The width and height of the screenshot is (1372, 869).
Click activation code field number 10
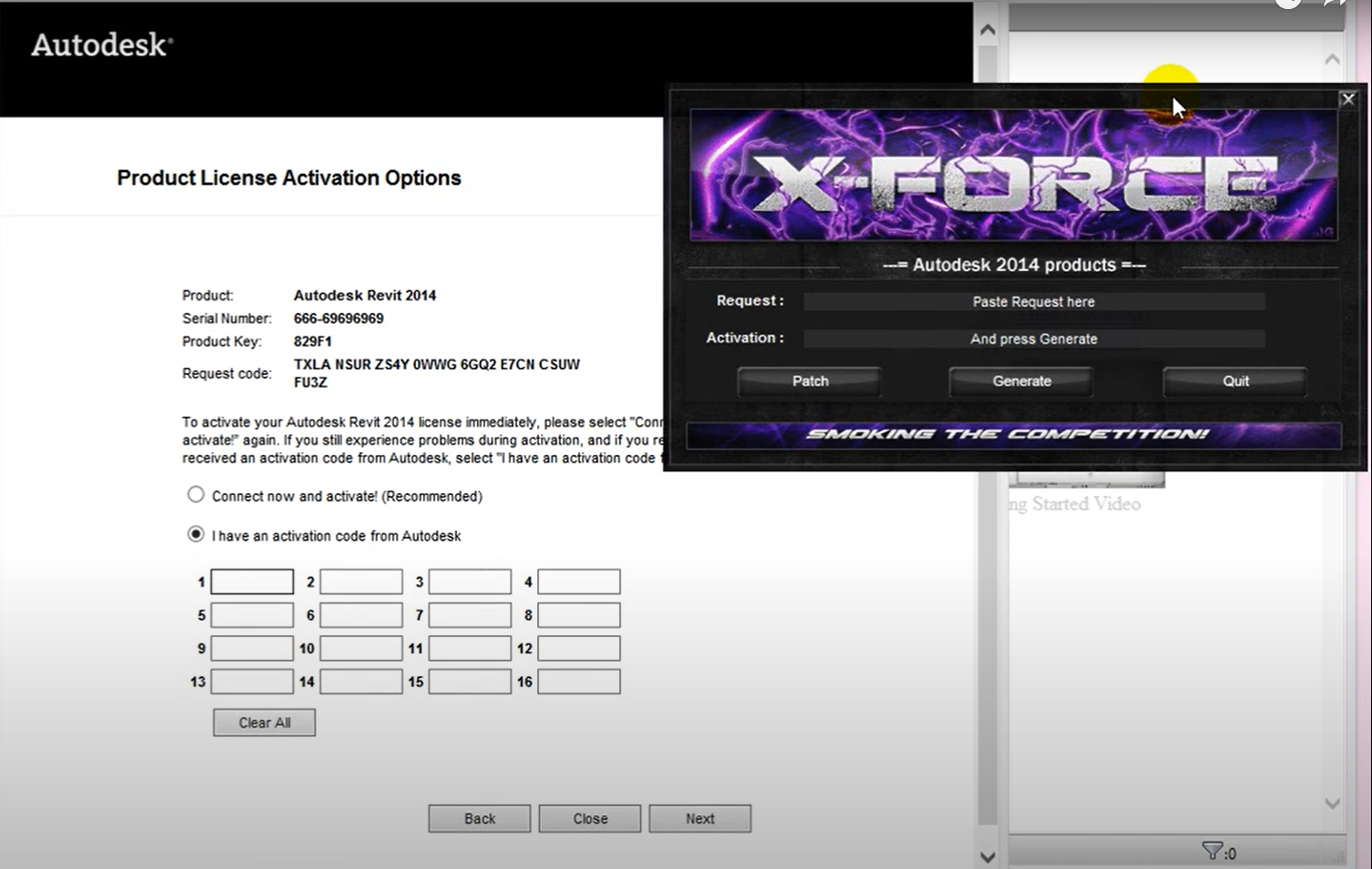361,649
